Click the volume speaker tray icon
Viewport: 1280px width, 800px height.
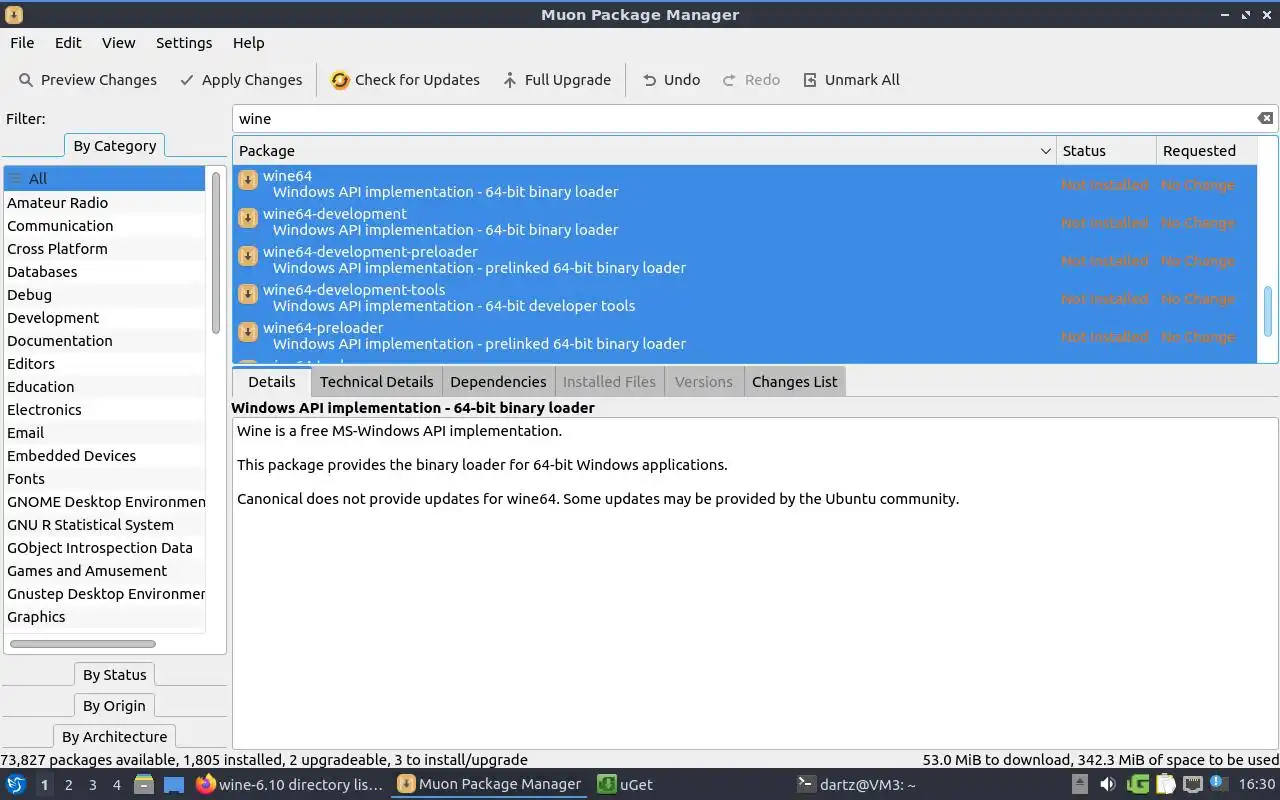click(1107, 785)
